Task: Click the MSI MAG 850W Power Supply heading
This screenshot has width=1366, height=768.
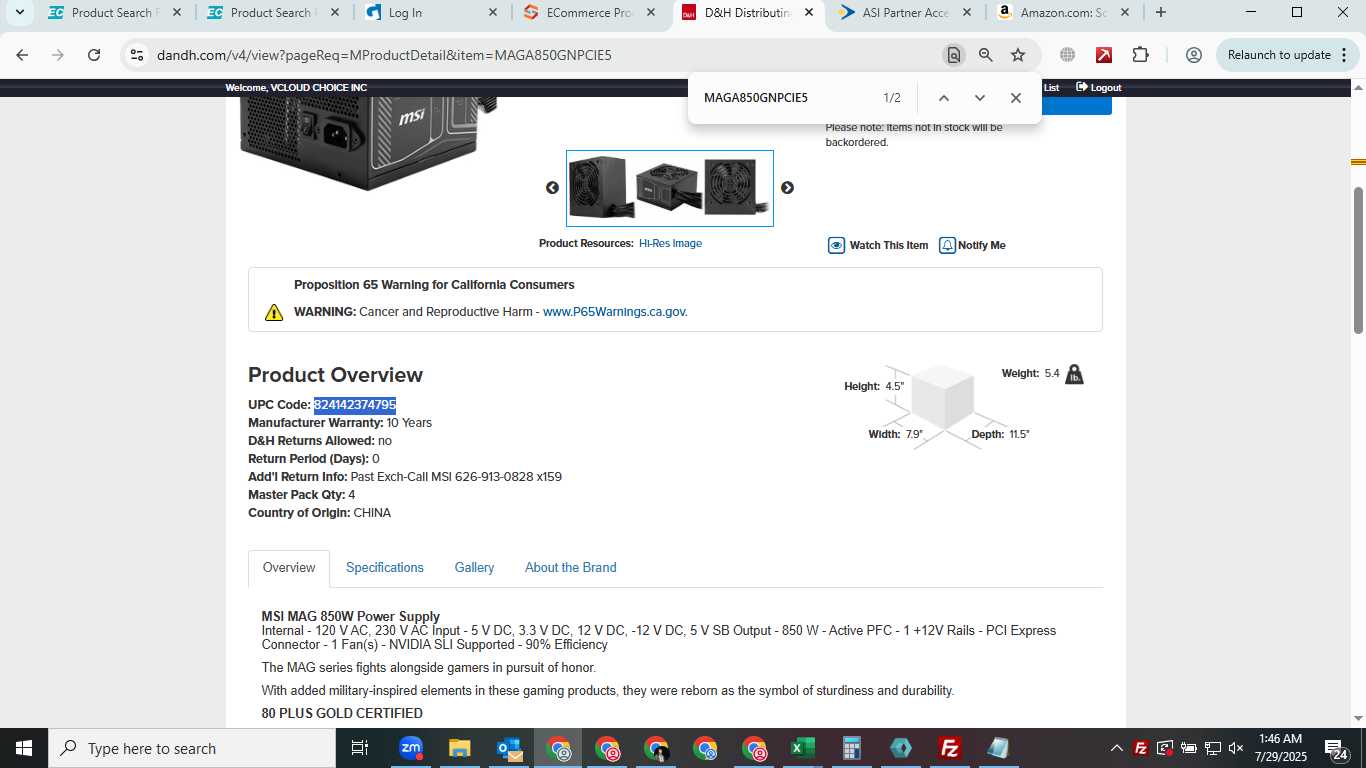Action: (x=351, y=616)
